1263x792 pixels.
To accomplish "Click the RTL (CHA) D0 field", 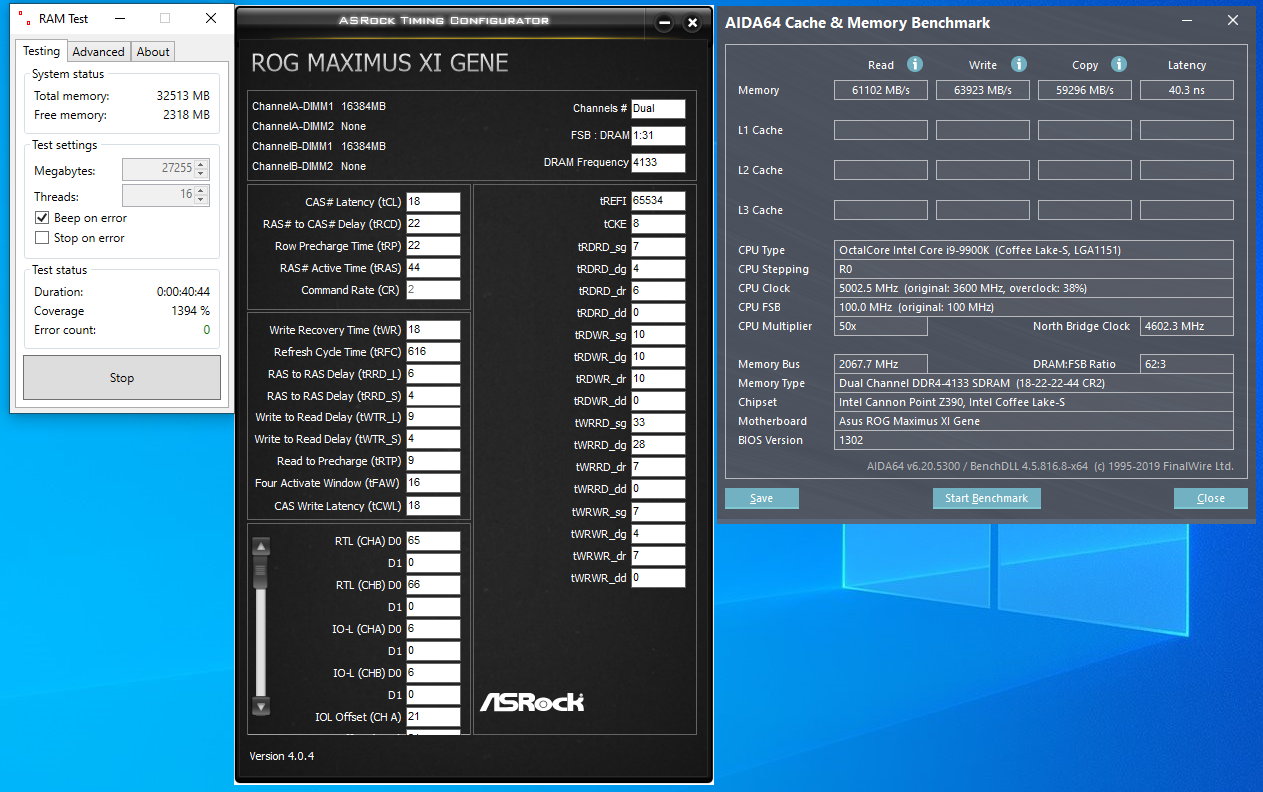I will point(433,541).
